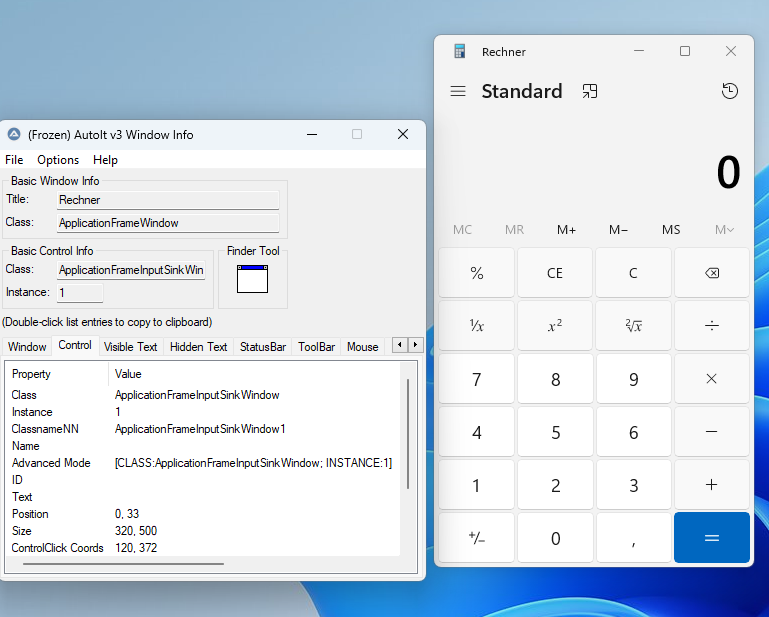The height and width of the screenshot is (617, 769).
Task: Open the StatusBar tab
Action: point(263,347)
